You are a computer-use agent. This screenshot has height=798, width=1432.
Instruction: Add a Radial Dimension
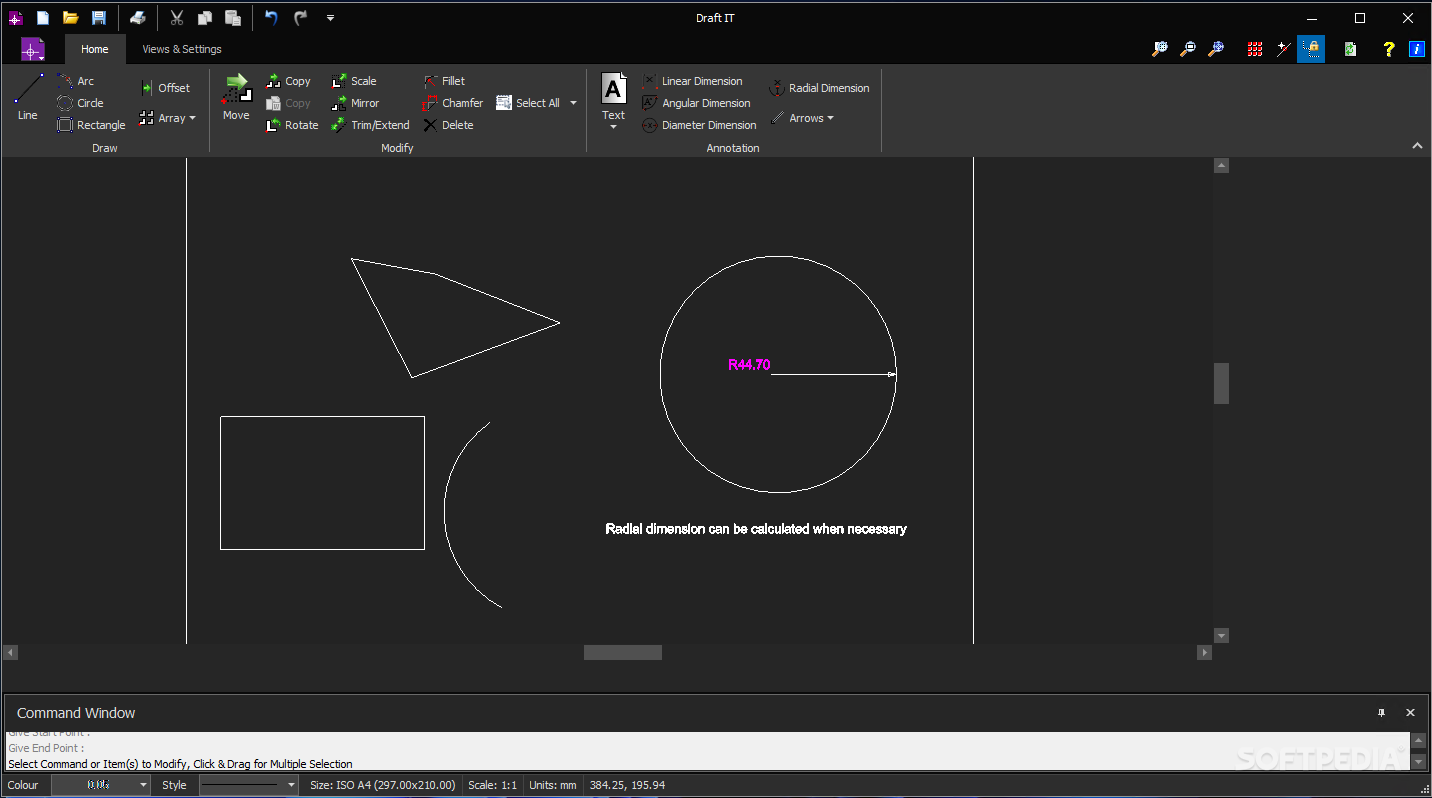(x=820, y=88)
